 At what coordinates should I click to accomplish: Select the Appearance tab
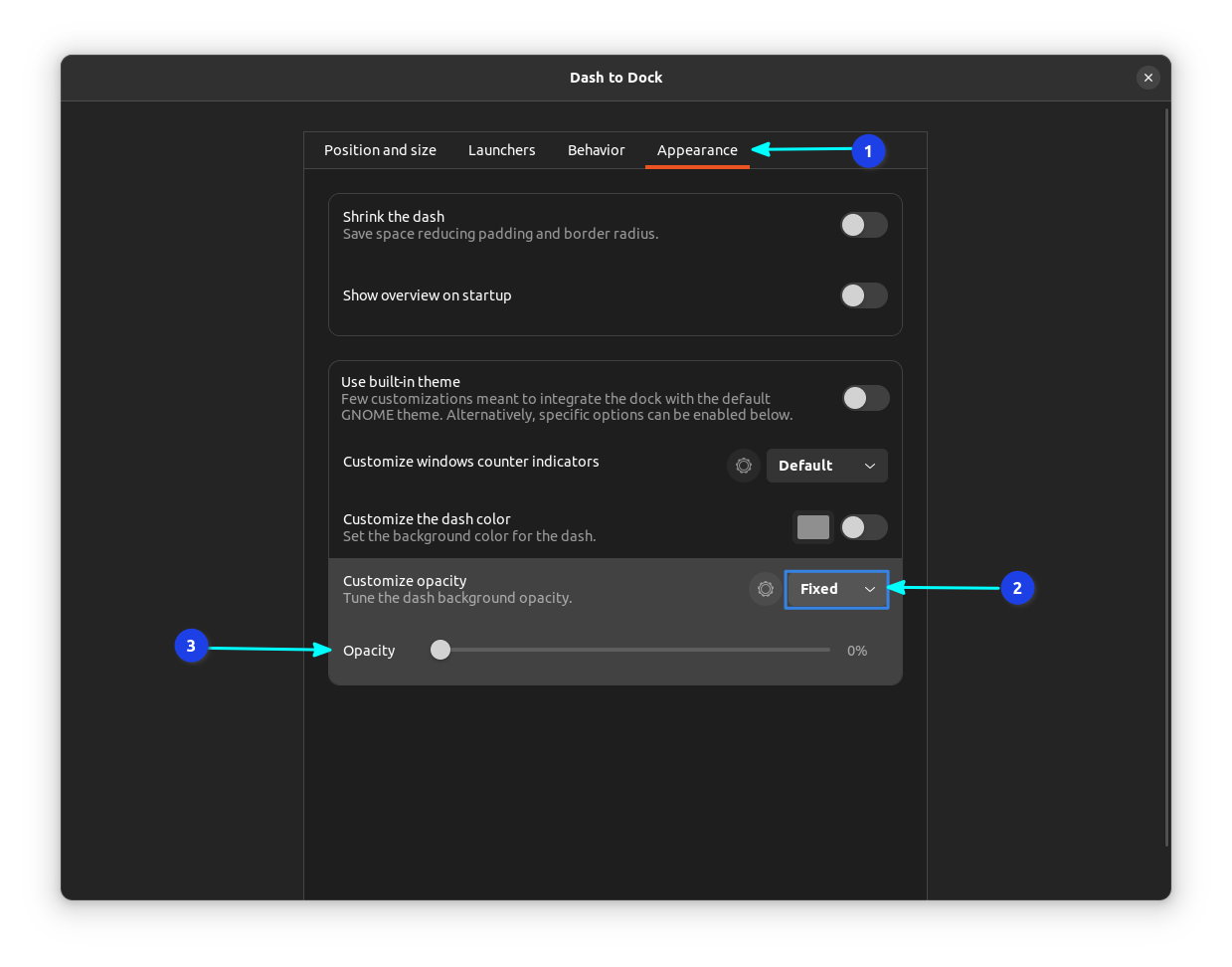click(697, 149)
